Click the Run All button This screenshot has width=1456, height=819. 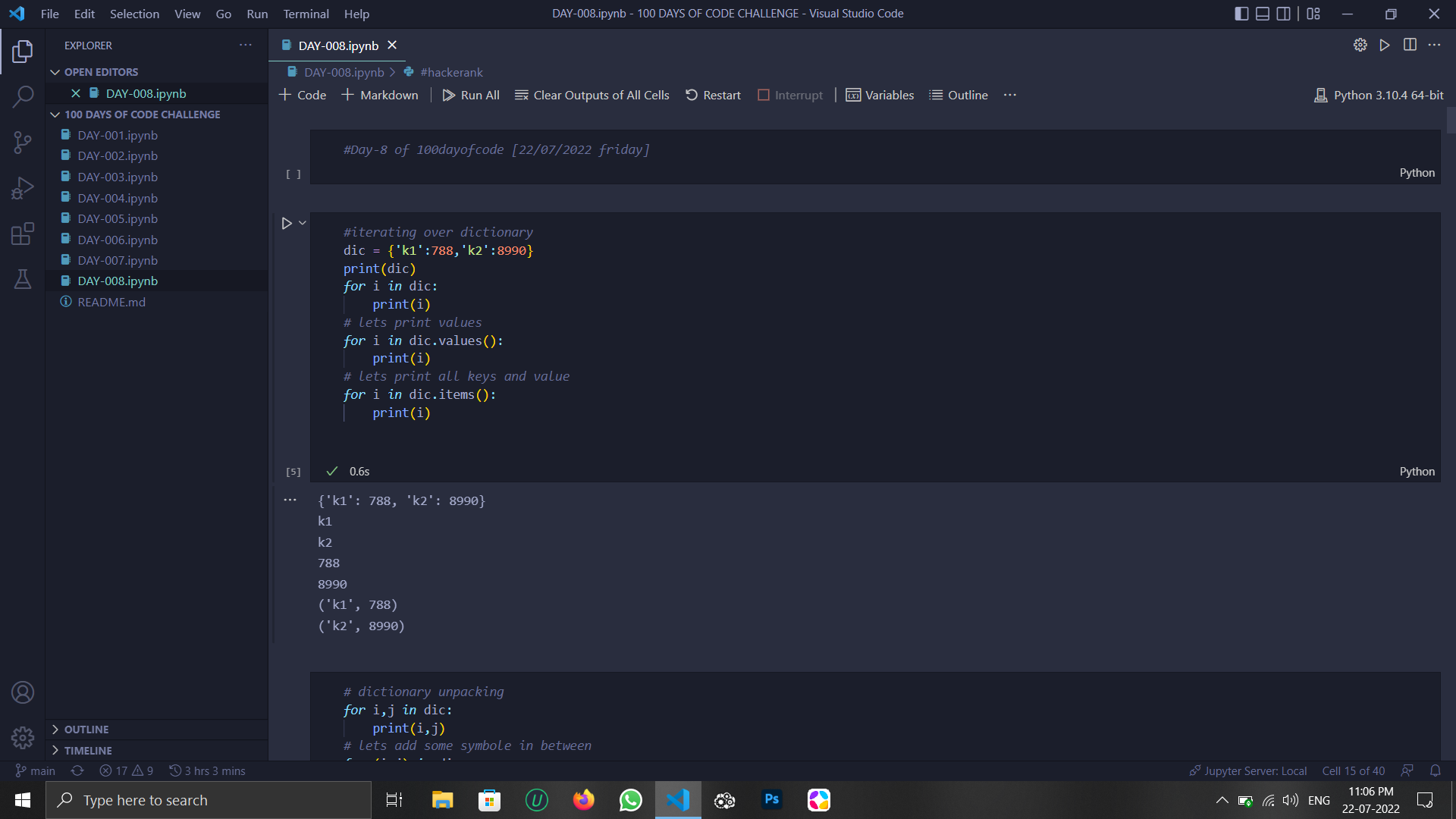click(471, 94)
